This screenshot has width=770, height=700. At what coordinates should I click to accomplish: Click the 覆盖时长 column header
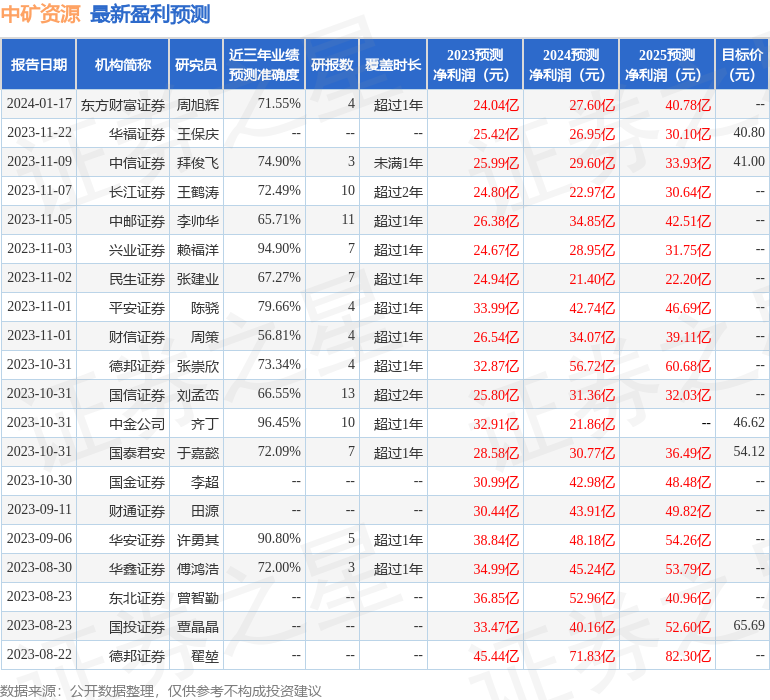pyautogui.click(x=393, y=64)
